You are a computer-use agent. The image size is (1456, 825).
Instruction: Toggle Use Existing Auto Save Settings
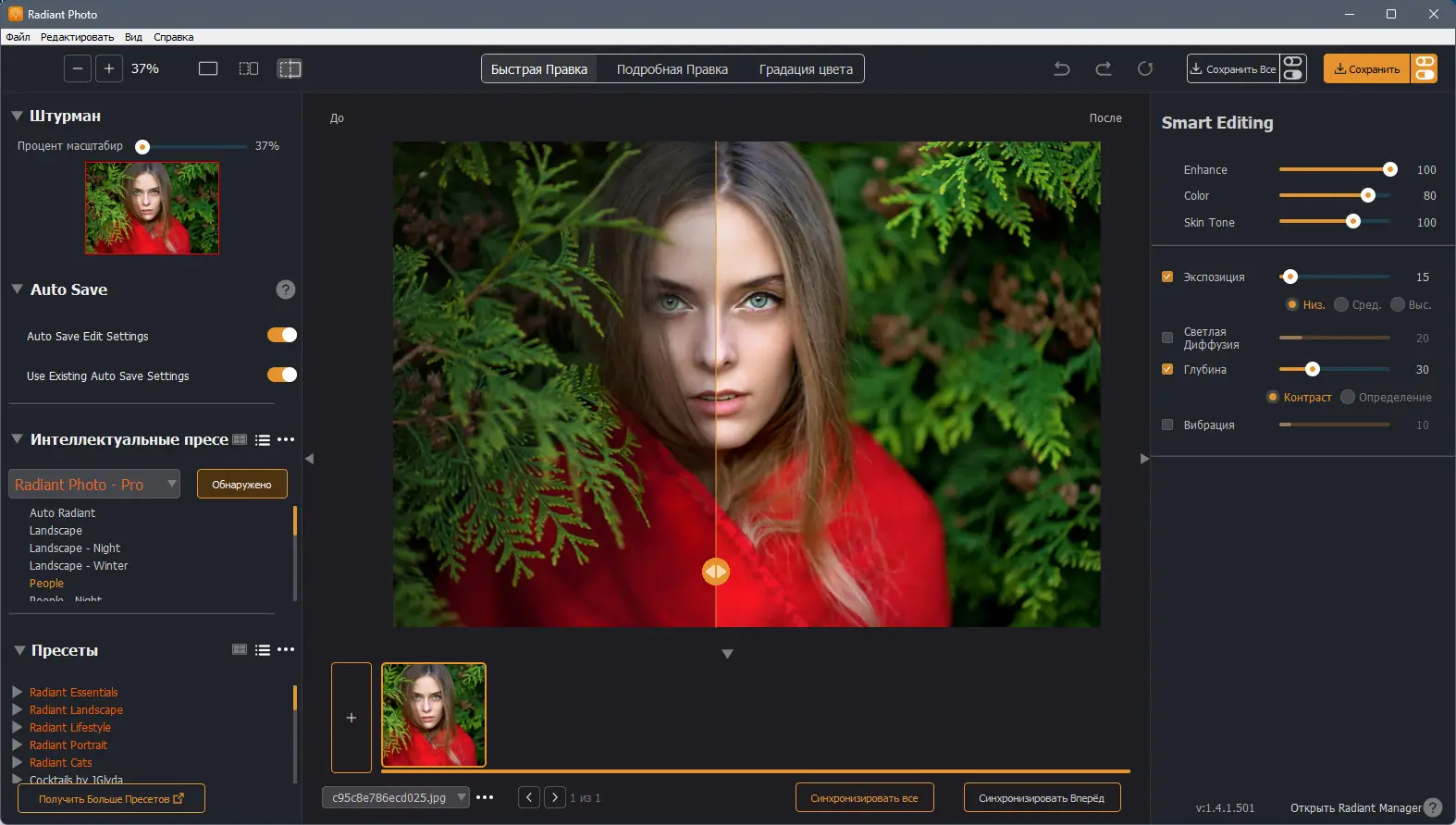click(282, 375)
